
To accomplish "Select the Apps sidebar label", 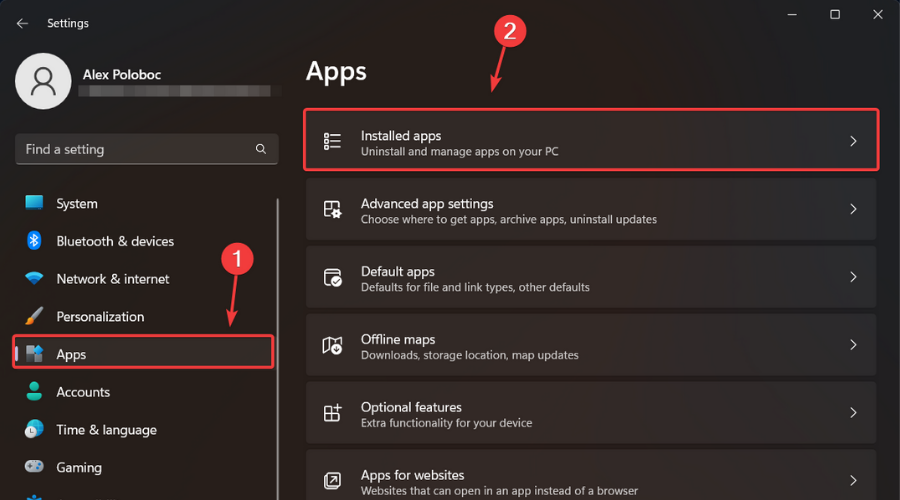I will pyautogui.click(x=71, y=355).
